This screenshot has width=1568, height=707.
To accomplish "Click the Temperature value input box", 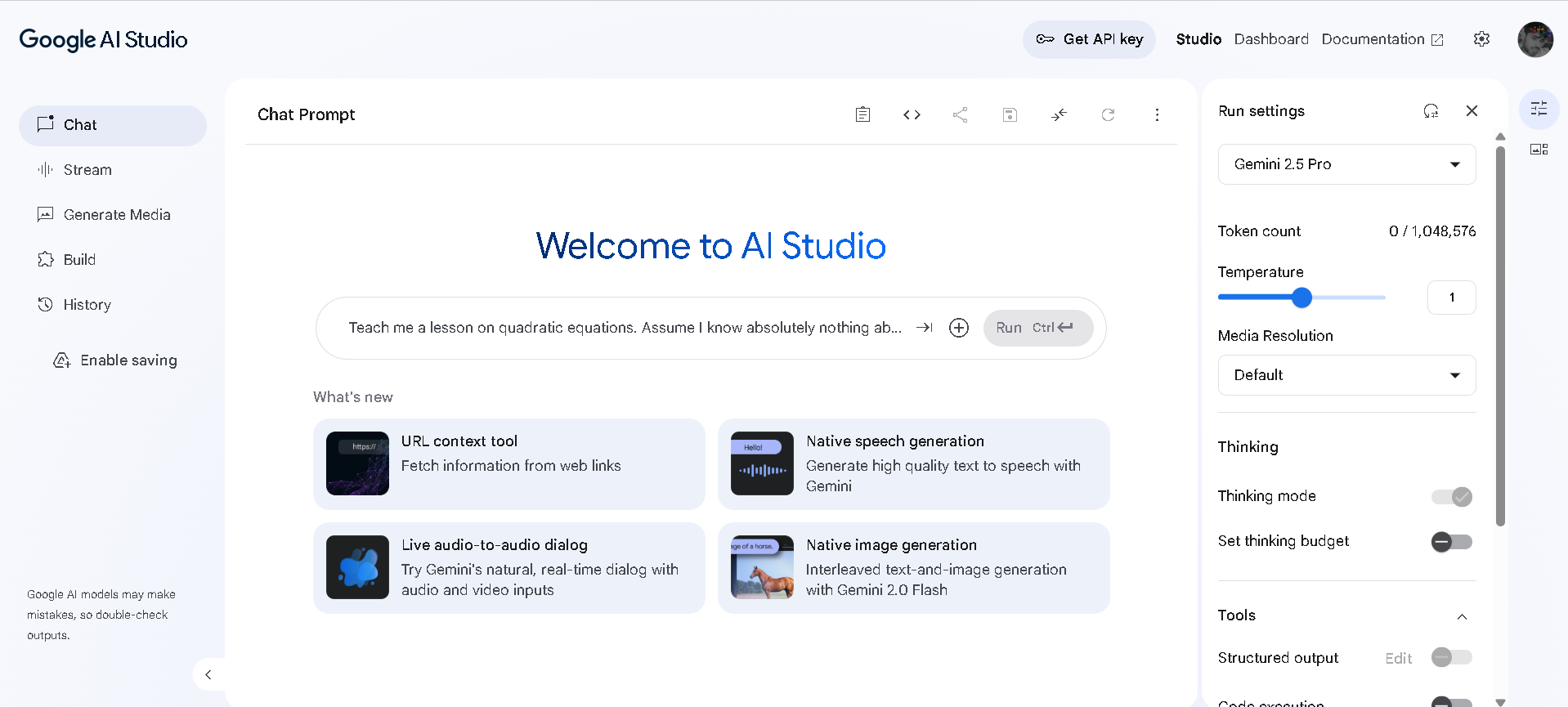I will (1451, 298).
